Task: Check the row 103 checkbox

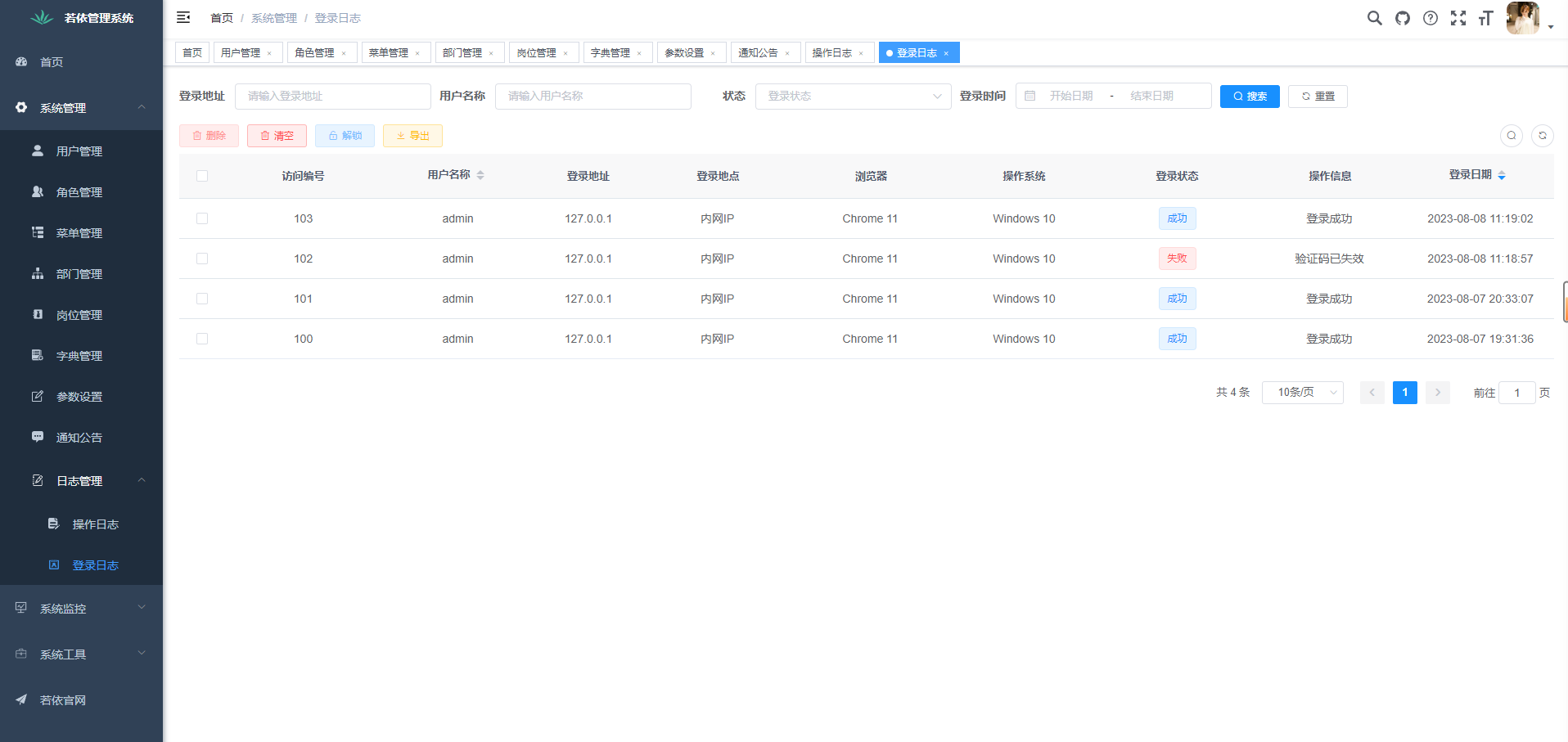Action: tap(202, 218)
